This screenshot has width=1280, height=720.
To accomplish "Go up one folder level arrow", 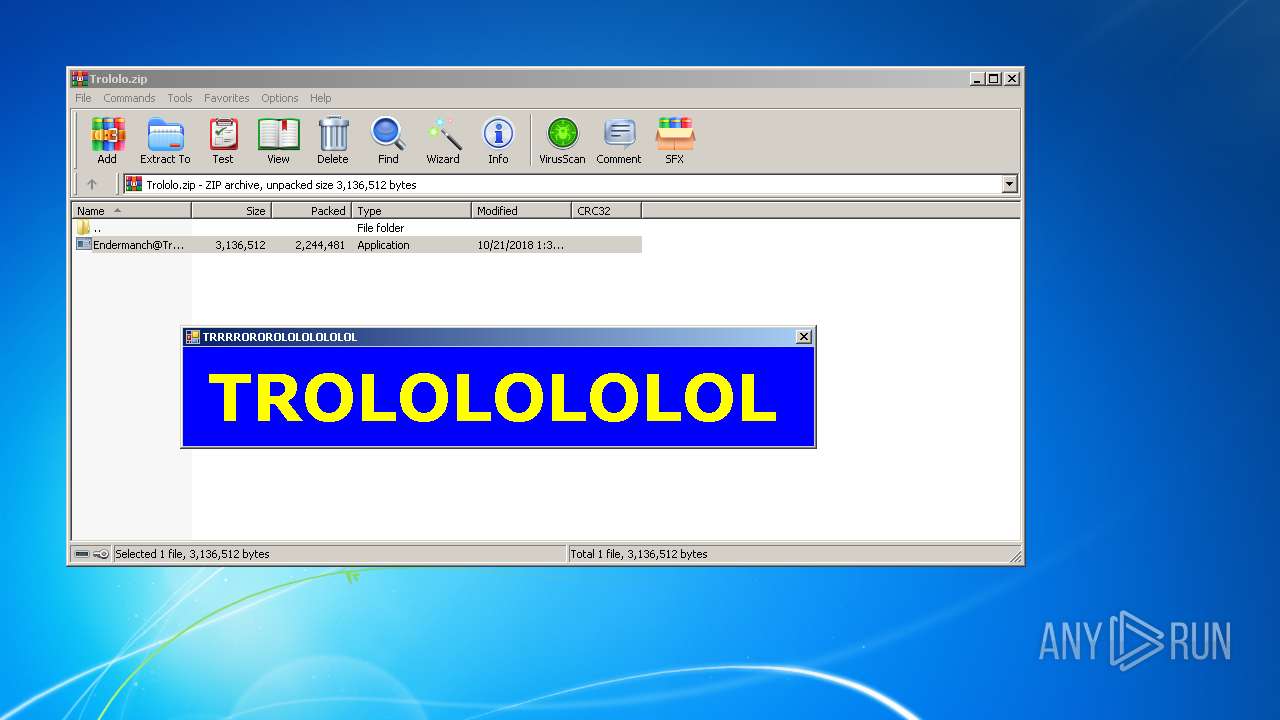I will click(x=92, y=184).
